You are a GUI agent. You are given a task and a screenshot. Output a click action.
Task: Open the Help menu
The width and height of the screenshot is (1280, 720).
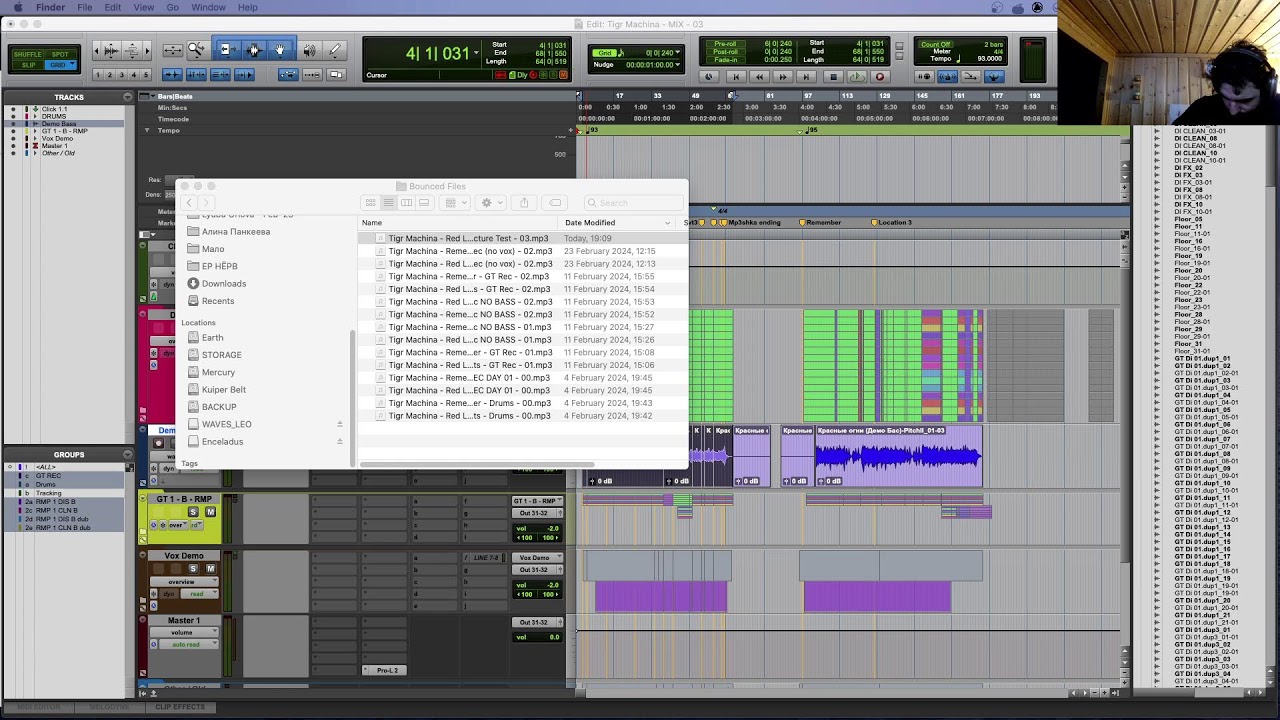tap(247, 7)
